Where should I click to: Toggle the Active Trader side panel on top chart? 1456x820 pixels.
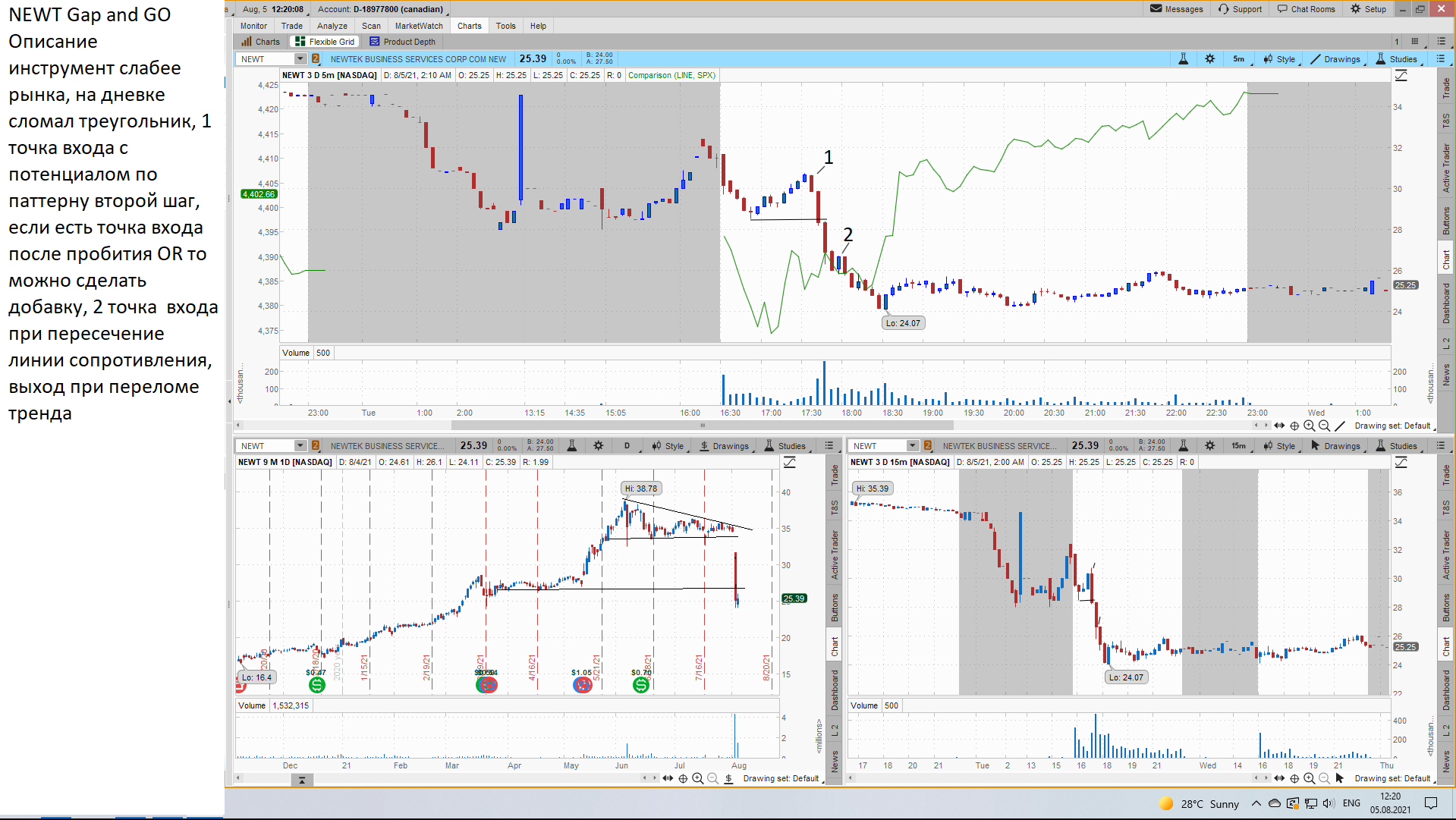coord(1446,168)
